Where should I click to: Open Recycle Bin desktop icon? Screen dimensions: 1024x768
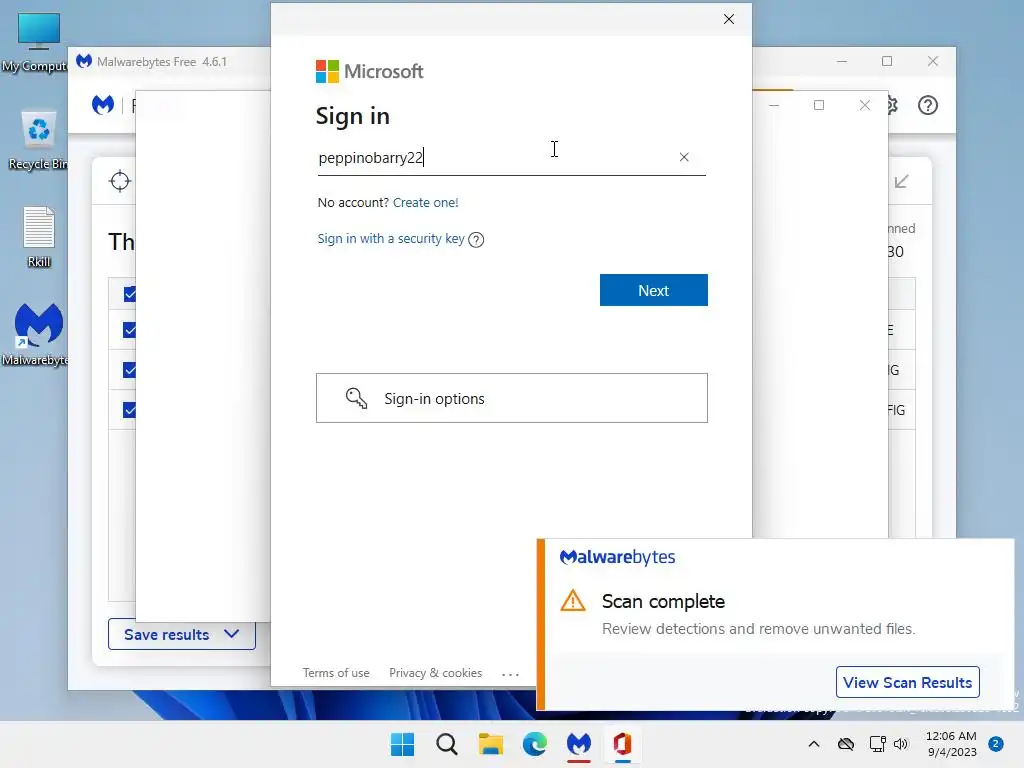click(x=38, y=140)
